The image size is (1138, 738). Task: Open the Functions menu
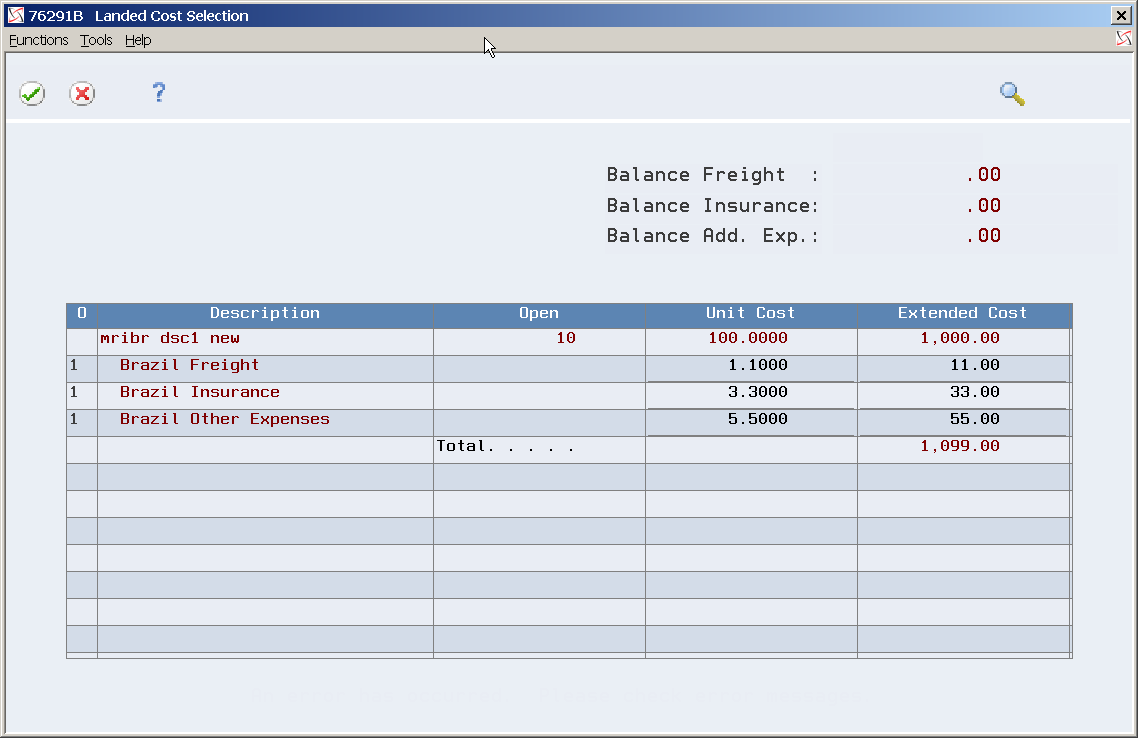pos(38,40)
